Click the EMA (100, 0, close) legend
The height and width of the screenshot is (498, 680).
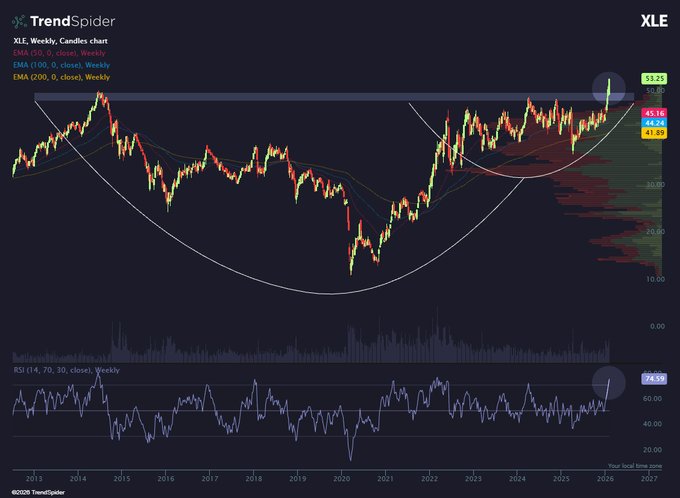coord(61,65)
